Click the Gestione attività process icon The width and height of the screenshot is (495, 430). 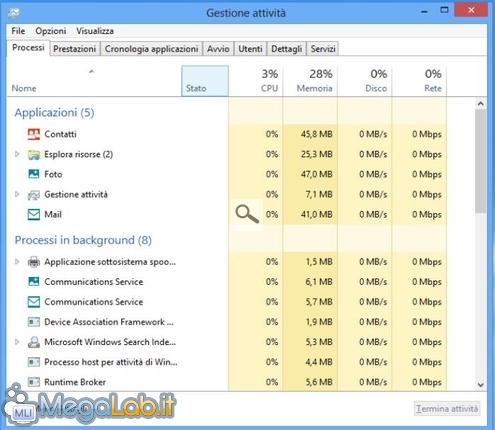34,195
